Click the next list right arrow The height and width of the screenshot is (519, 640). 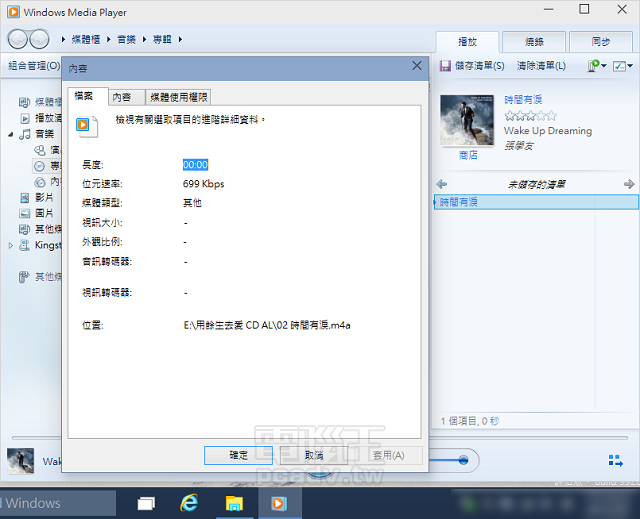629,184
